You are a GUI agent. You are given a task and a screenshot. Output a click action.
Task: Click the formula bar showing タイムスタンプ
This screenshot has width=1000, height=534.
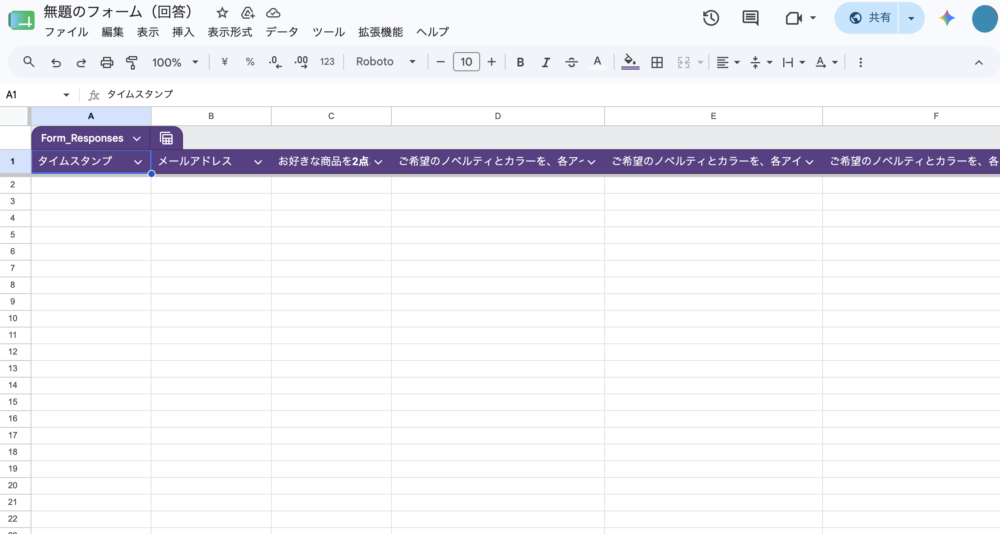tap(548, 94)
